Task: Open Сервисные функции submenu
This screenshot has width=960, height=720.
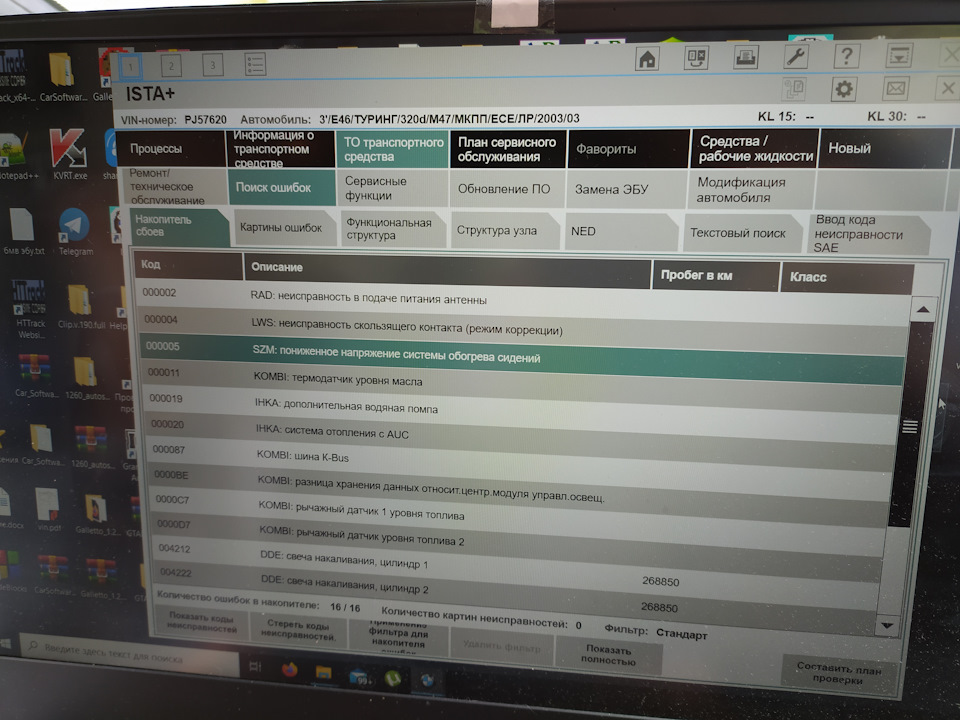Action: click(x=392, y=188)
